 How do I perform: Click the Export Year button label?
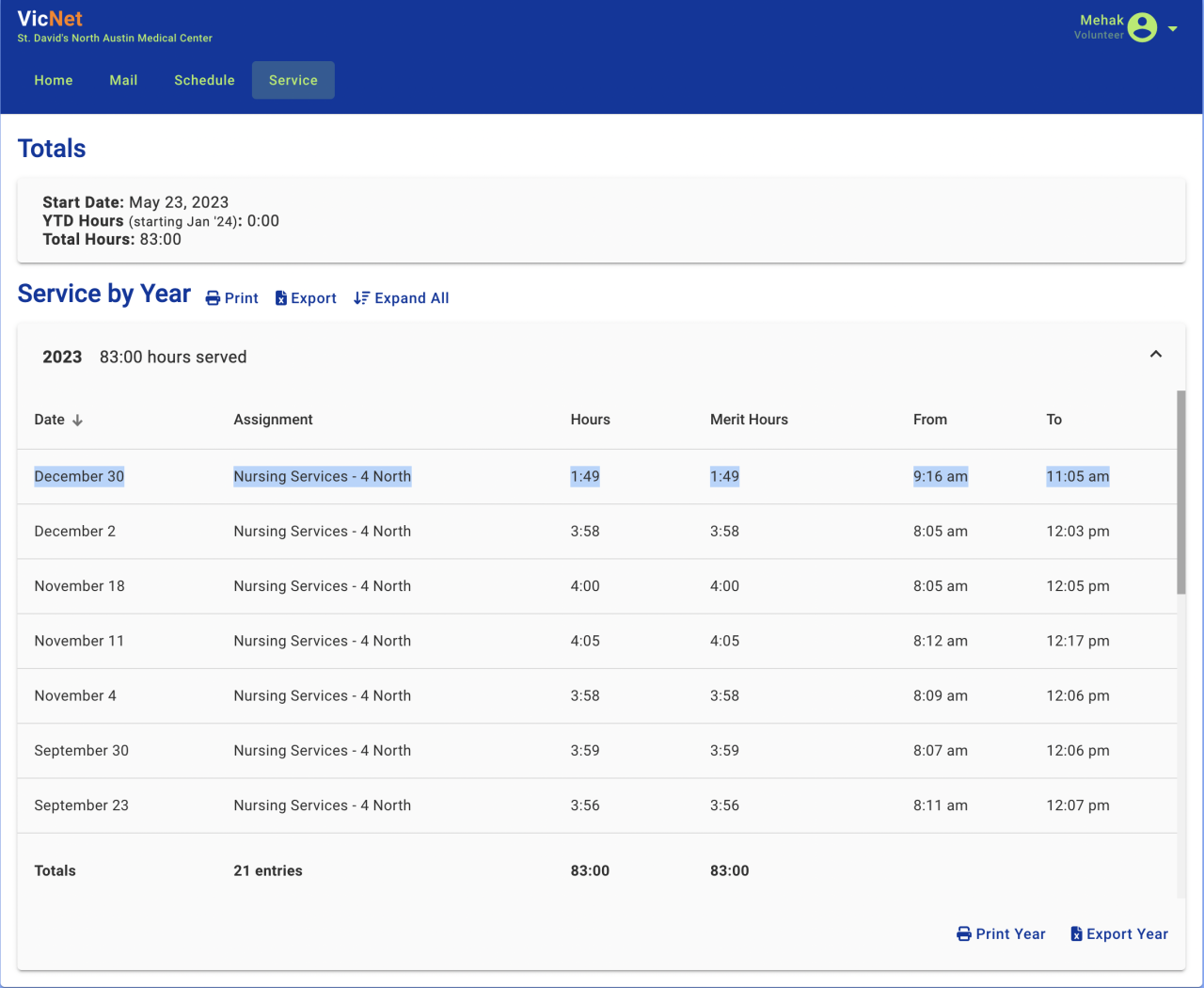pyautogui.click(x=1127, y=934)
